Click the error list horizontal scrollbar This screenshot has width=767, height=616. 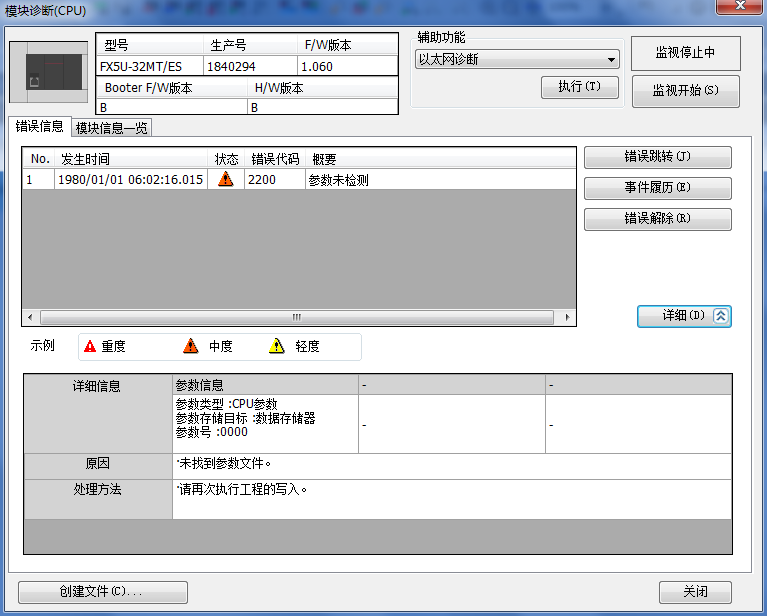297,317
